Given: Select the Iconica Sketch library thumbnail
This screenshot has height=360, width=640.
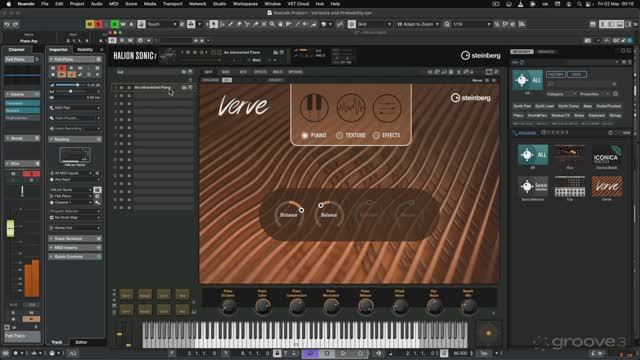Looking at the screenshot, I should (x=606, y=155).
